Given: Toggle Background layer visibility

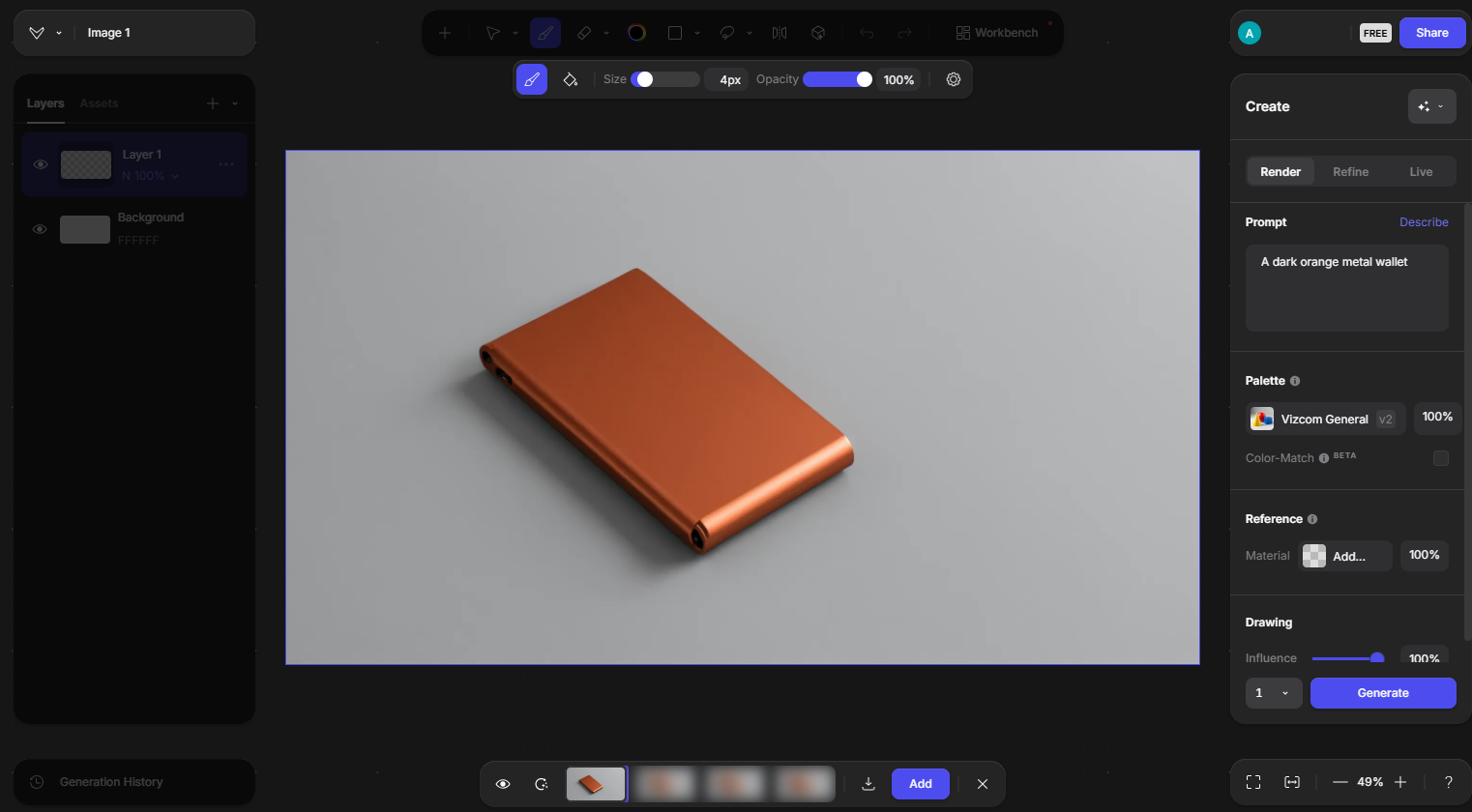Looking at the screenshot, I should 40,229.
